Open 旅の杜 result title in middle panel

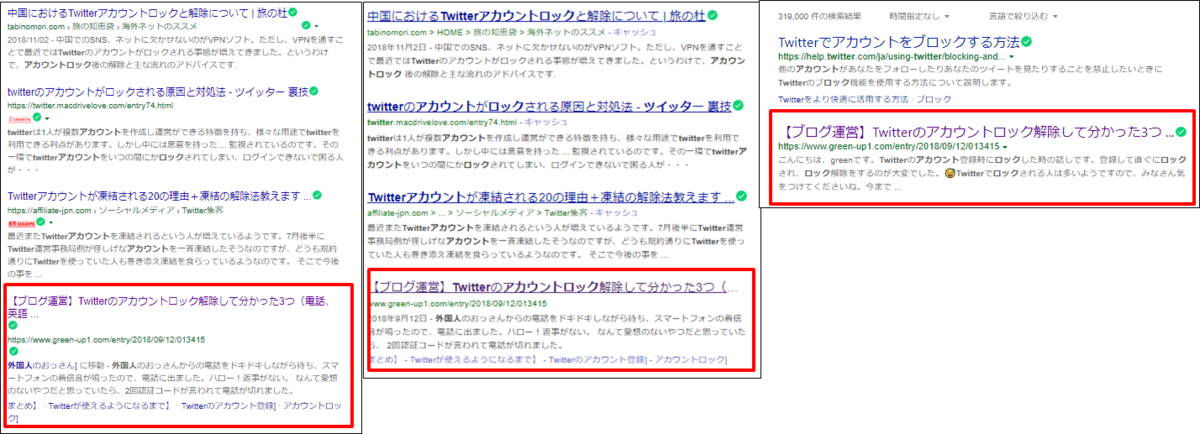point(534,18)
